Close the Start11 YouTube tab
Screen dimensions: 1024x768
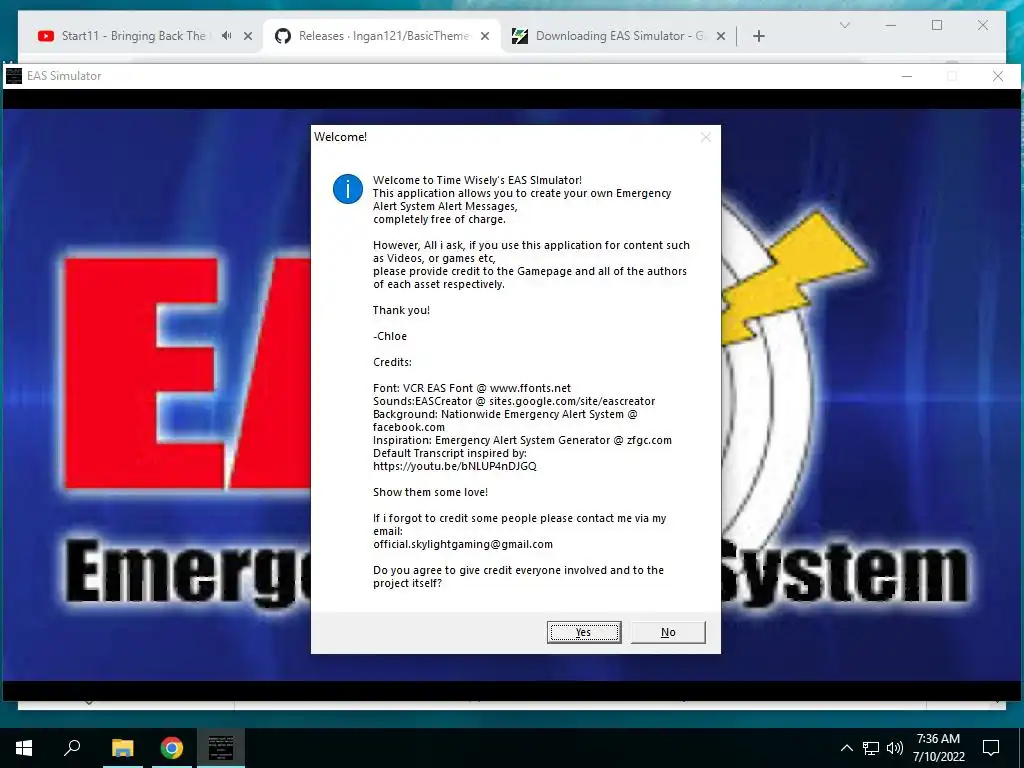pyautogui.click(x=248, y=36)
